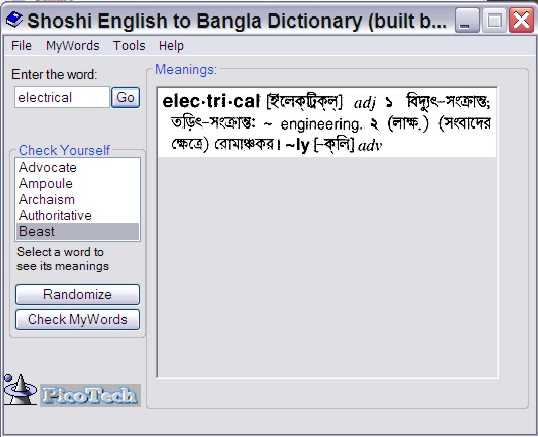Click the blue book app icon in title bar
The image size is (538, 437).
[x=14, y=20]
